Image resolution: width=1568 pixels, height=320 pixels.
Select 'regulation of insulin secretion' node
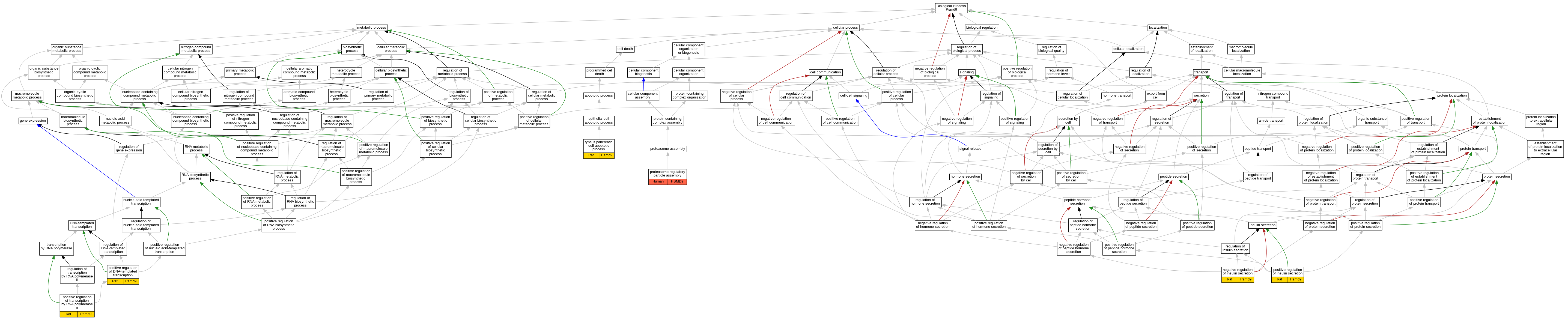pos(1236,248)
